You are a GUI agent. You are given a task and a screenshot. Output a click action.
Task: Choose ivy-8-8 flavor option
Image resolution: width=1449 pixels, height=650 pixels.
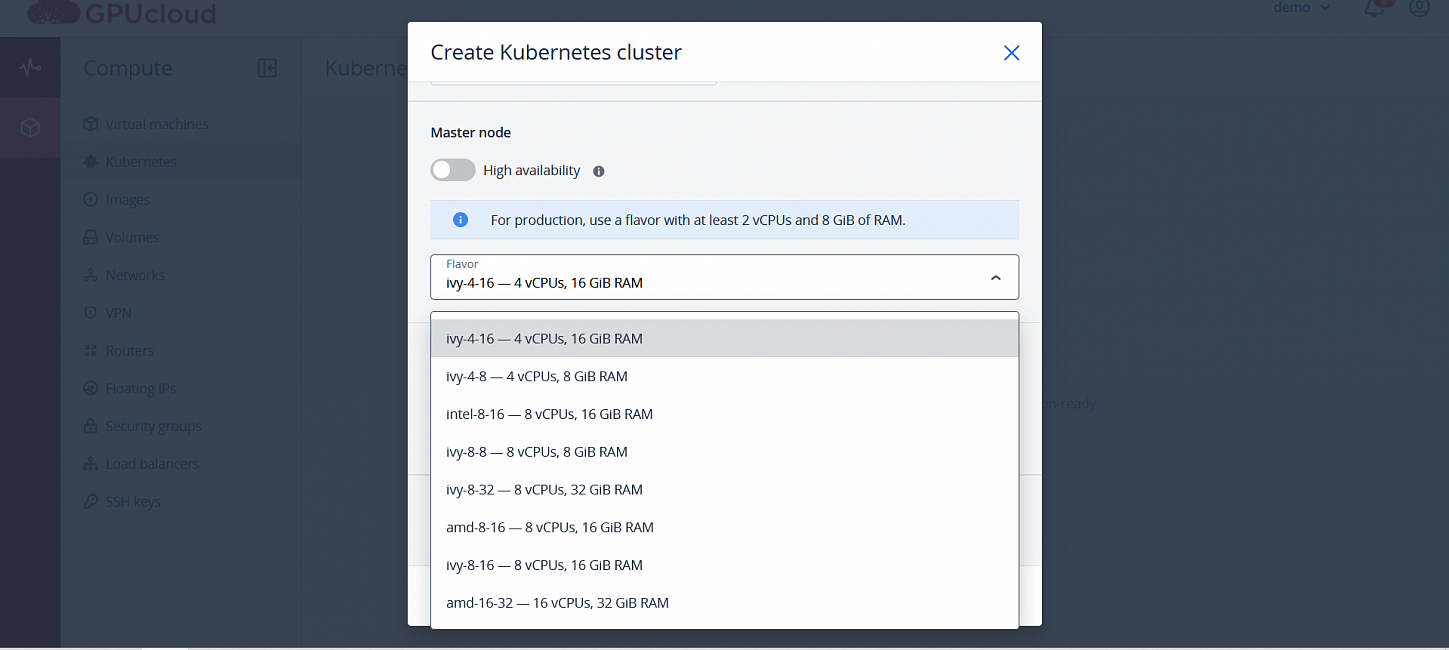coord(725,452)
